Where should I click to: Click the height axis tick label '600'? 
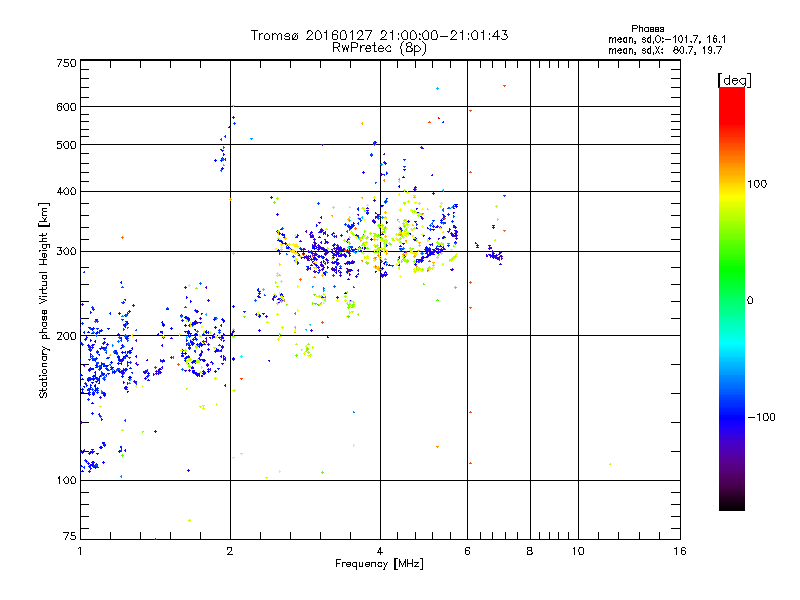67,107
